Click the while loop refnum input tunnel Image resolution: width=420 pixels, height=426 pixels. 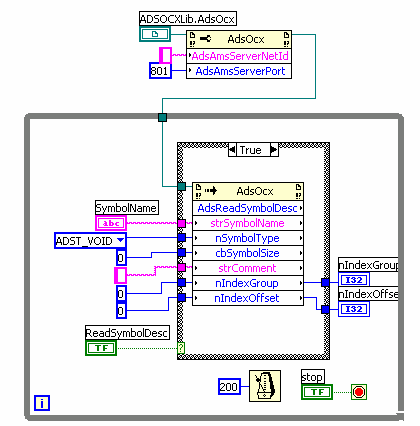point(162,117)
